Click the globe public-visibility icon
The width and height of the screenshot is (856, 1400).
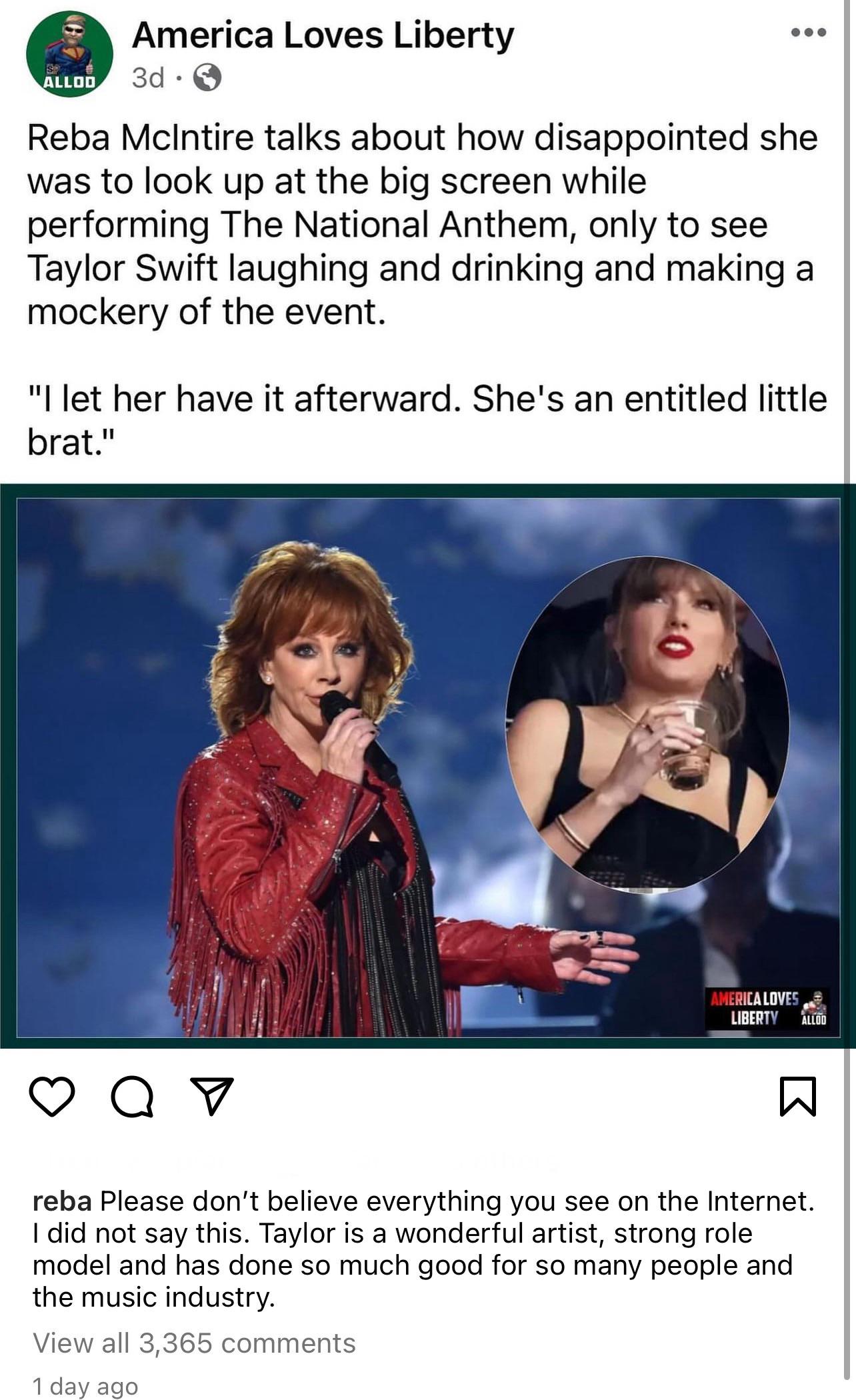[207, 78]
